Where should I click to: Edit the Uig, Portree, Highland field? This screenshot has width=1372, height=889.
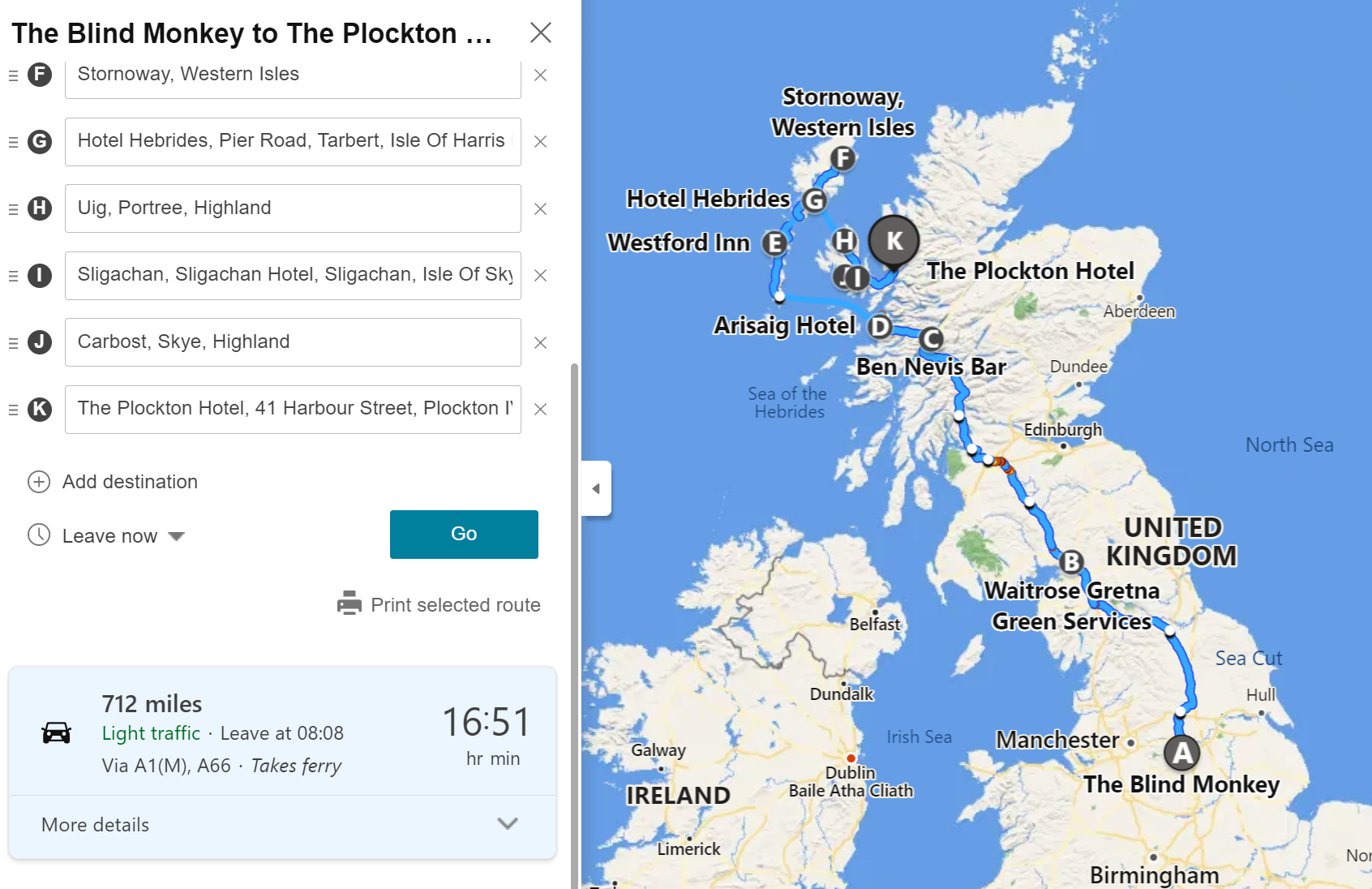pyautogui.click(x=293, y=208)
